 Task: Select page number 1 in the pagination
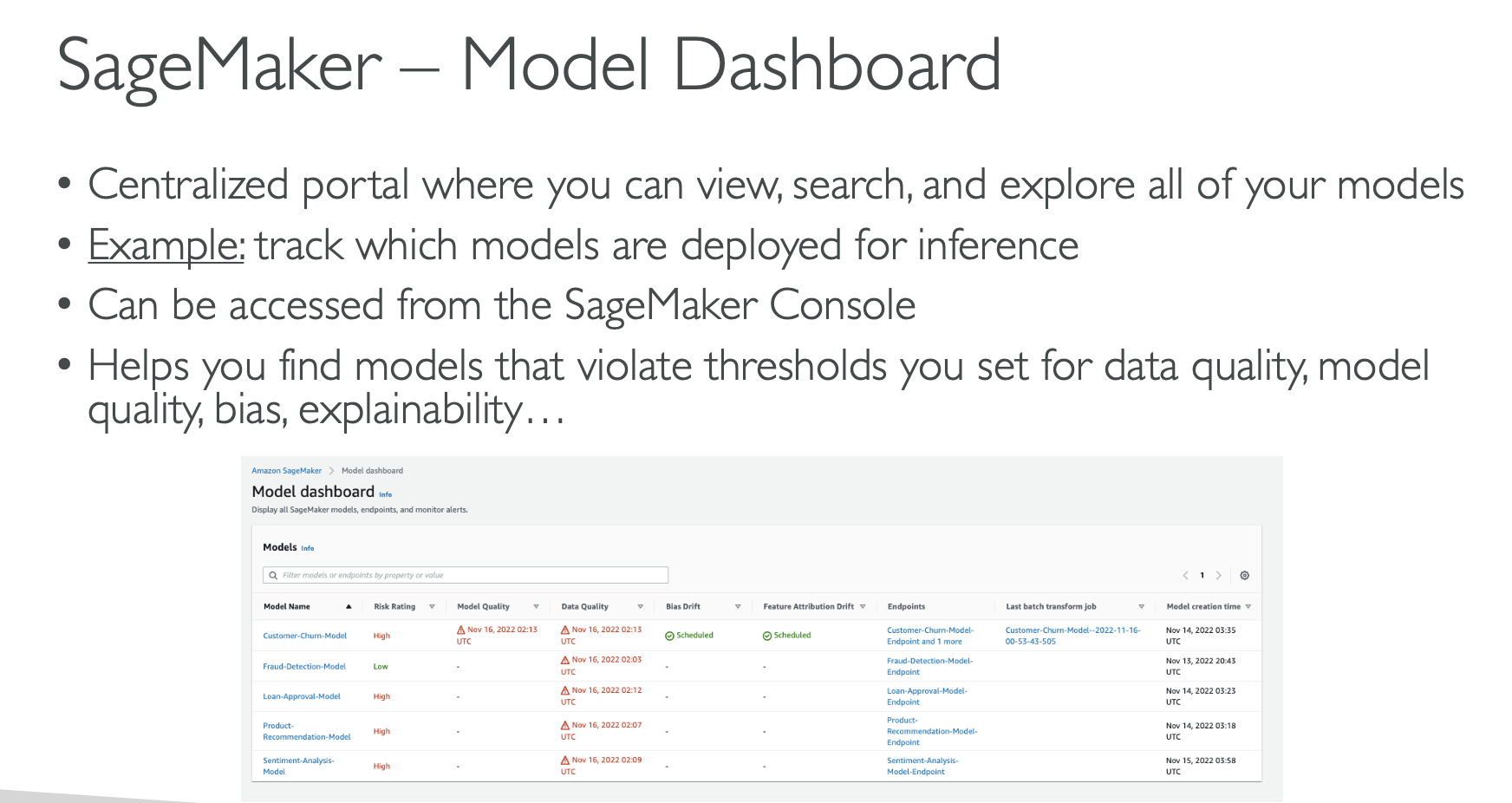coord(1202,575)
